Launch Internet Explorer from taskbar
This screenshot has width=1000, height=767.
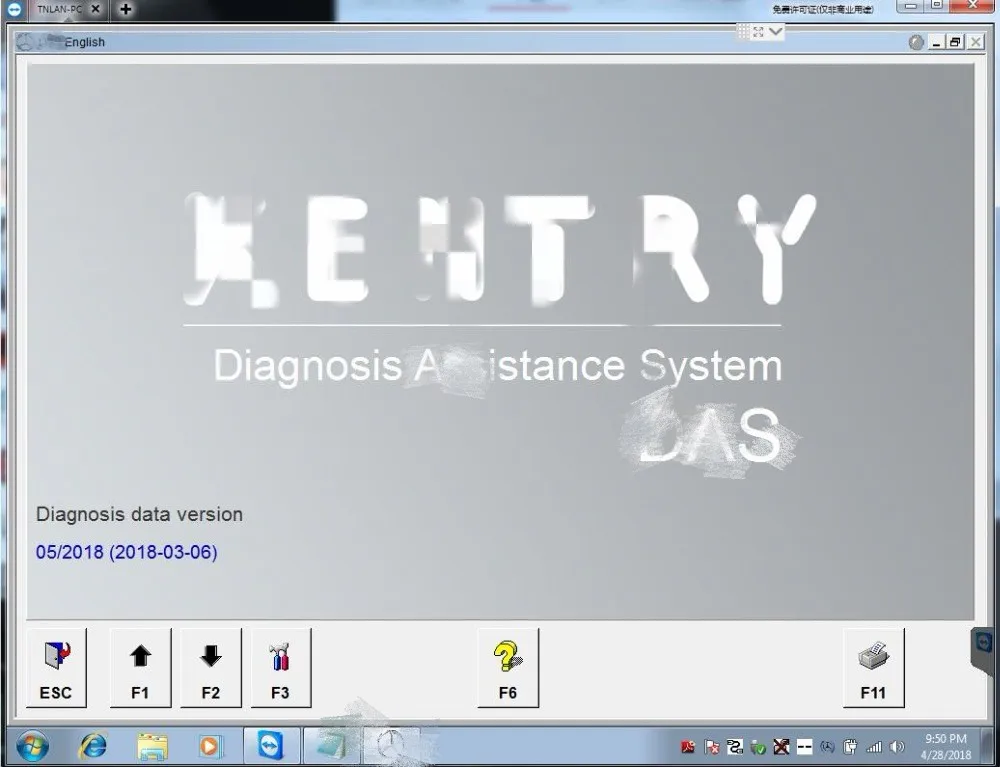(92, 746)
